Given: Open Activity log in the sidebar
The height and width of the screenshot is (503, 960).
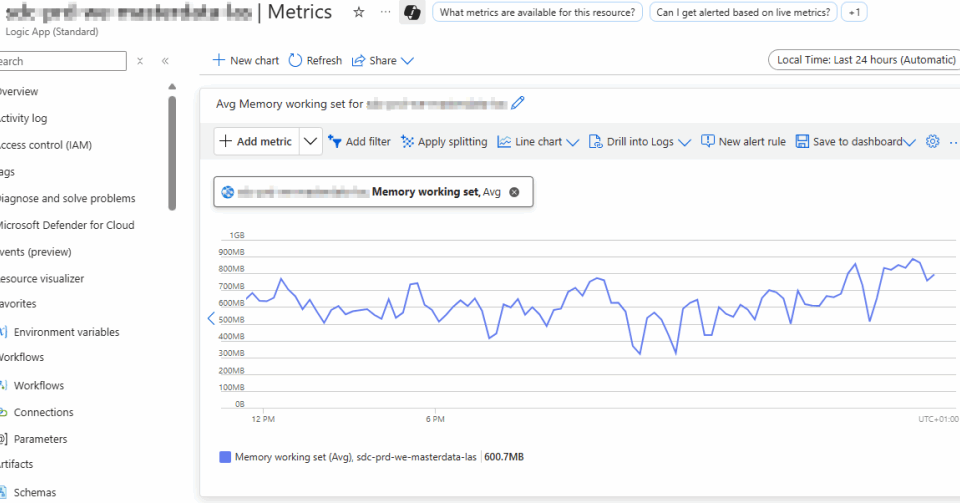Looking at the screenshot, I should coord(23,118).
